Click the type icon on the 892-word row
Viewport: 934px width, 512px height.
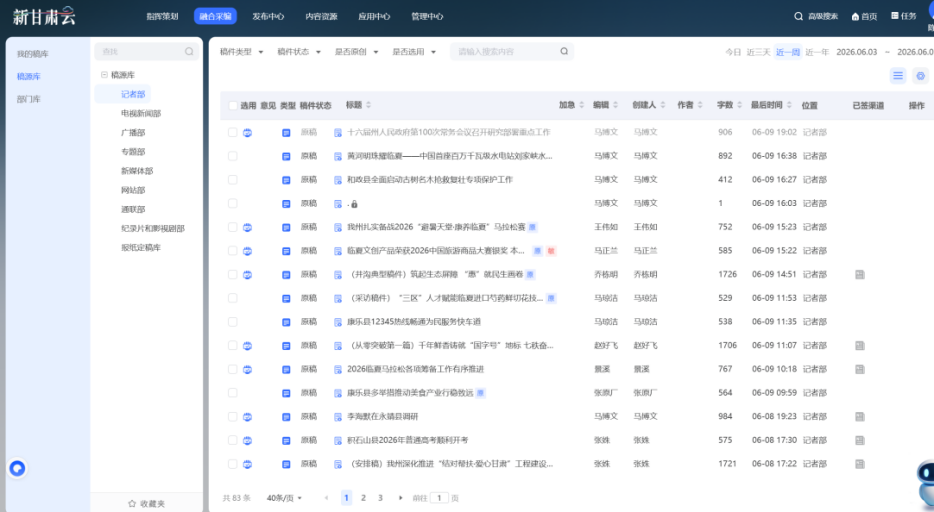tap(286, 156)
